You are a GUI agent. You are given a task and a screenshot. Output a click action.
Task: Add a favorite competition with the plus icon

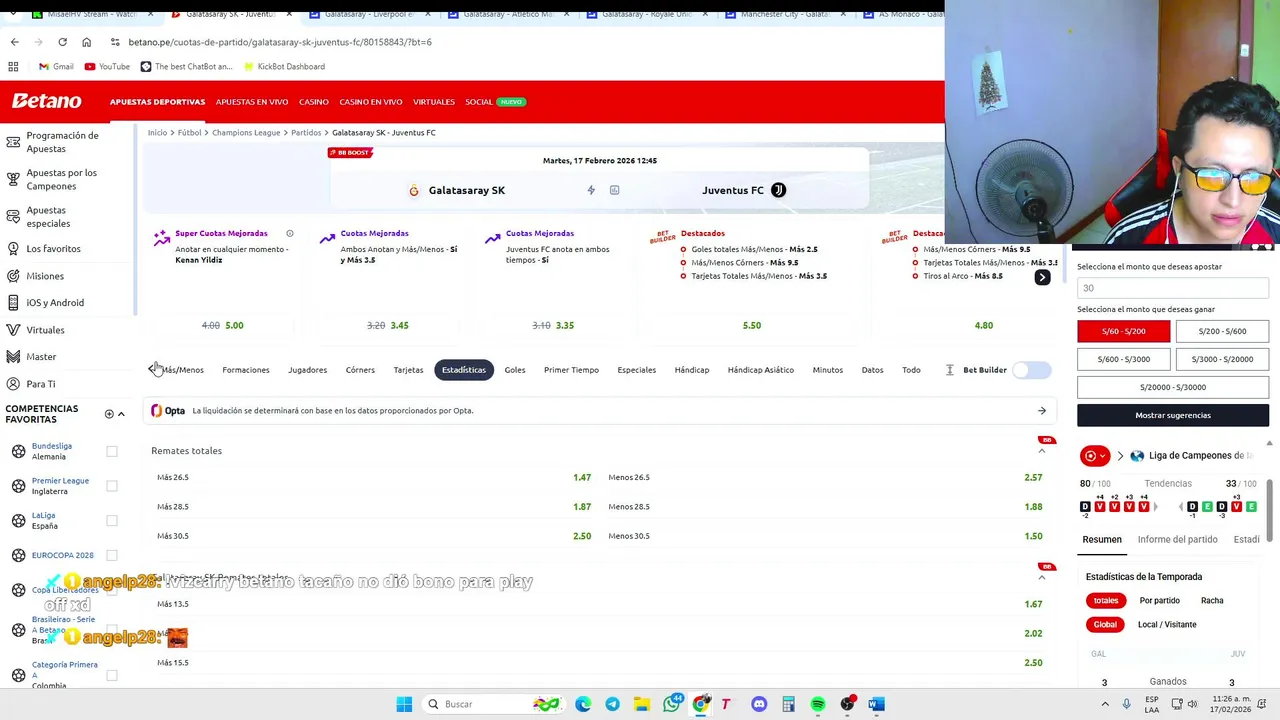[x=109, y=414]
